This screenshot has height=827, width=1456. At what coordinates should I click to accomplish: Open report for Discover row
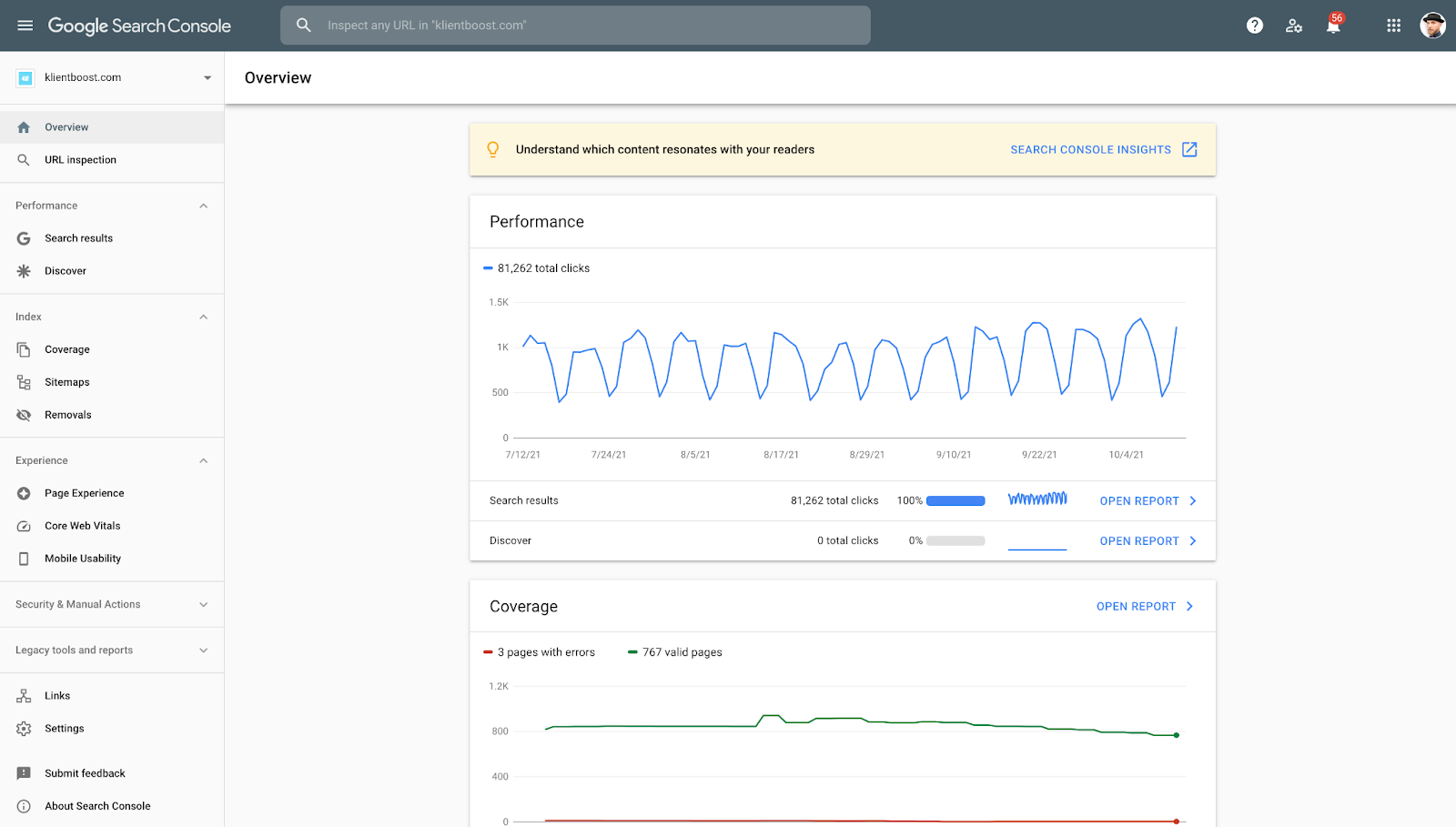[1139, 541]
